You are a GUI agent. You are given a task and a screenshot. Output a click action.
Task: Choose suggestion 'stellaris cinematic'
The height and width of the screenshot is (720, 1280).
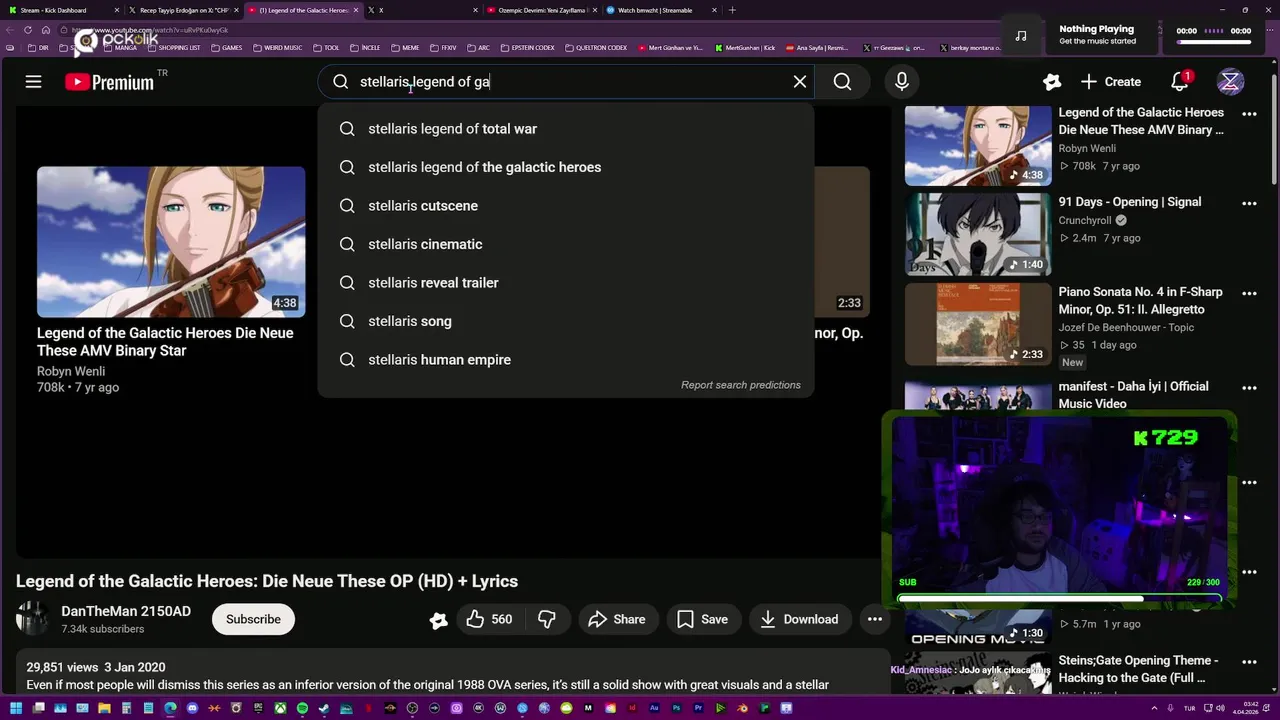pos(566,244)
